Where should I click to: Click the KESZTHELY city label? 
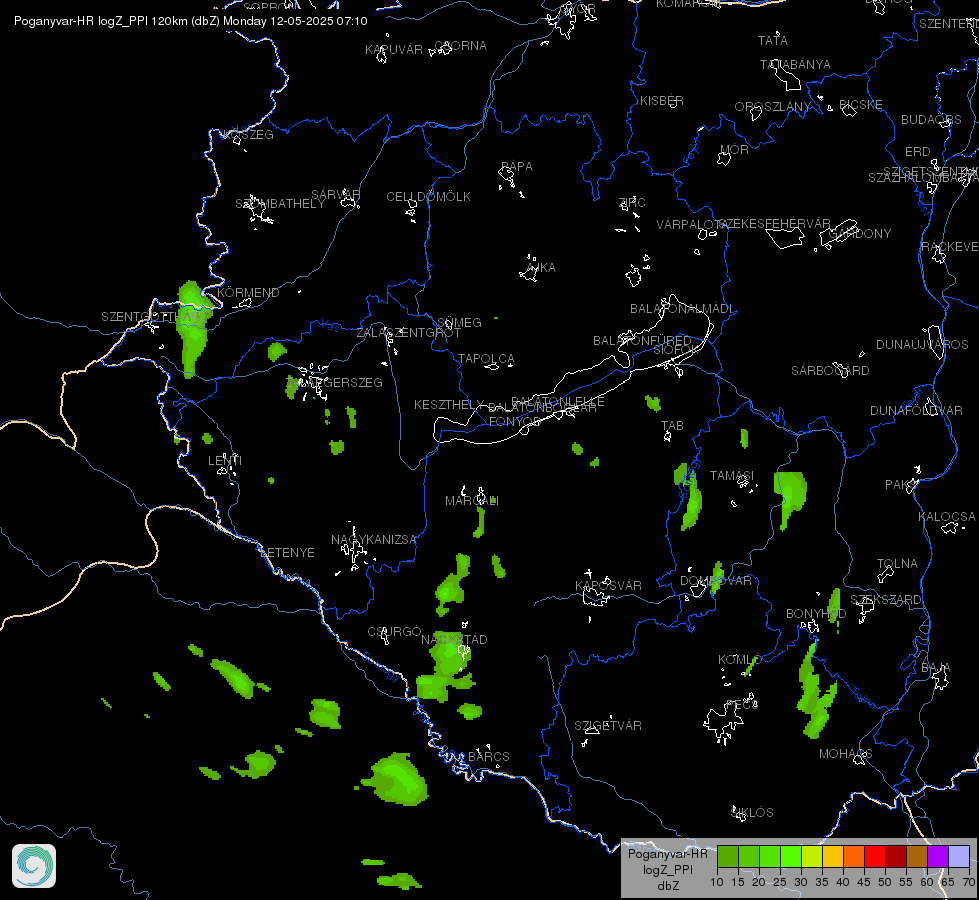(449, 405)
